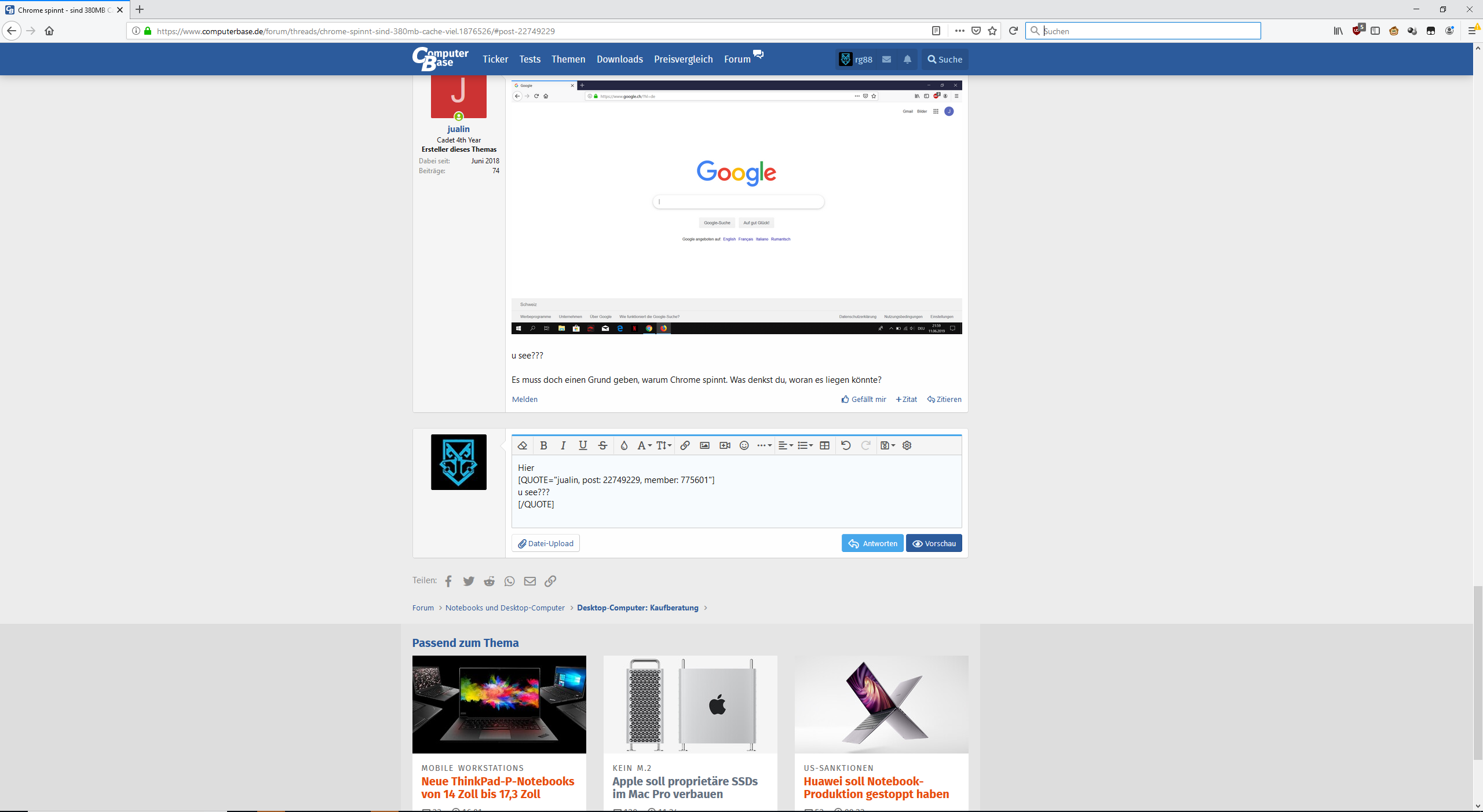Viewport: 1483px width, 812px height.
Task: Open the smiley emoji picker
Action: [744, 445]
